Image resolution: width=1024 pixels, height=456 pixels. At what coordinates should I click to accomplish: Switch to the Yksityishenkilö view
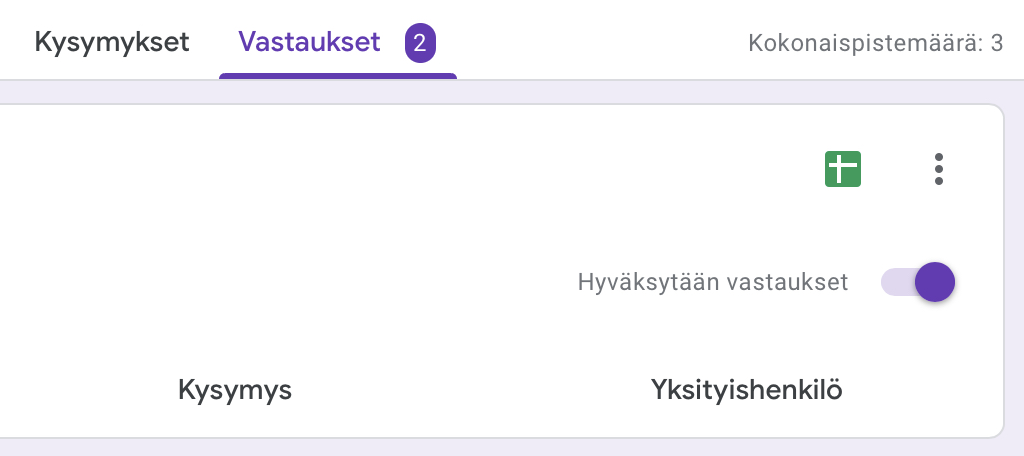[746, 390]
